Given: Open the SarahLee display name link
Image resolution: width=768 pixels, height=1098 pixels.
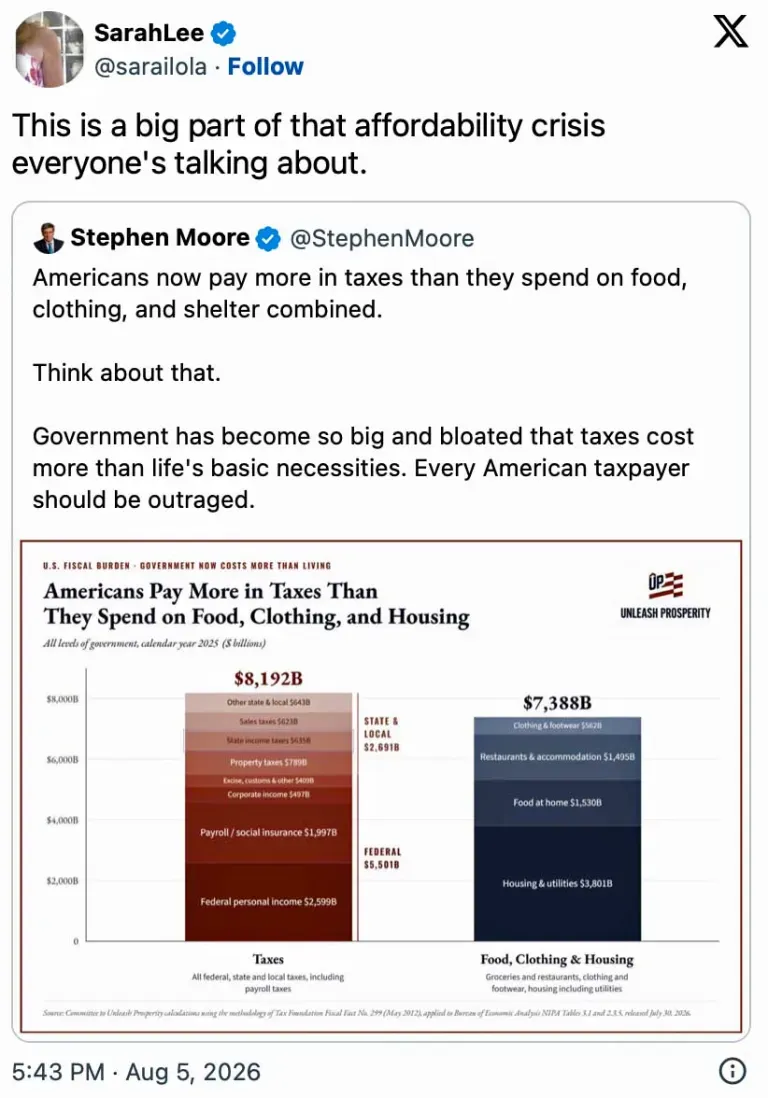Looking at the screenshot, I should [x=149, y=33].
